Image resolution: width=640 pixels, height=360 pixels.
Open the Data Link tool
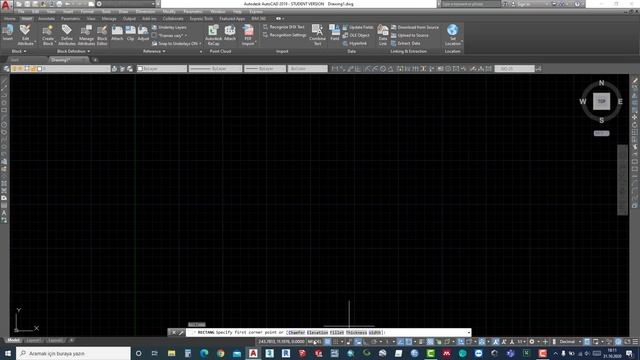pyautogui.click(x=382, y=34)
